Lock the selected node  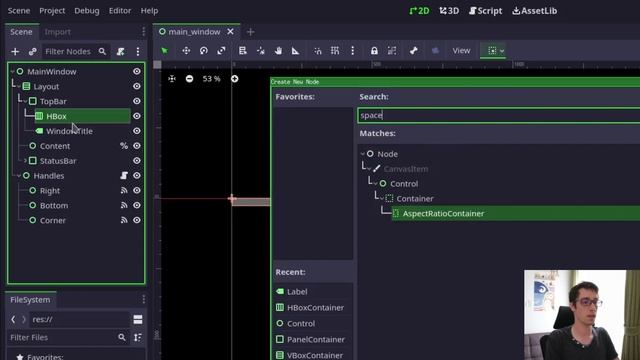[x=374, y=51]
